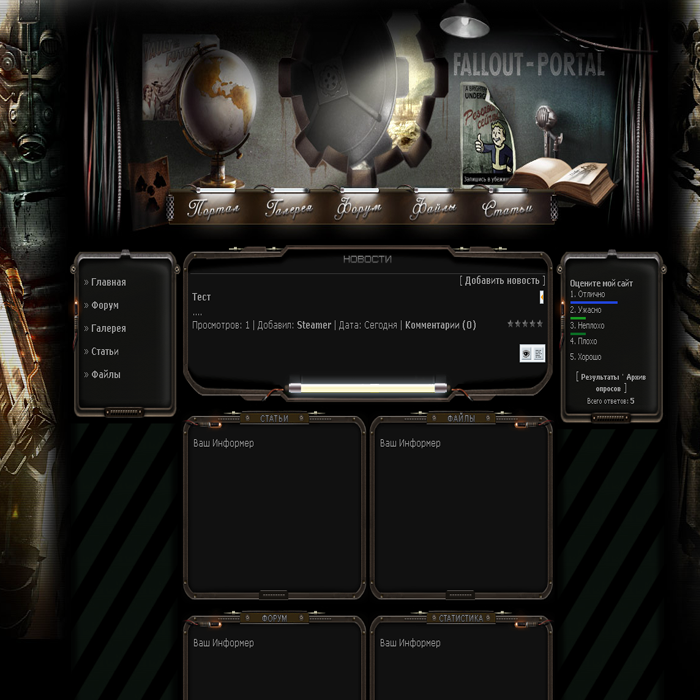The width and height of the screenshot is (700, 700).
Task: Click the Добавить новость link
Action: [502, 281]
